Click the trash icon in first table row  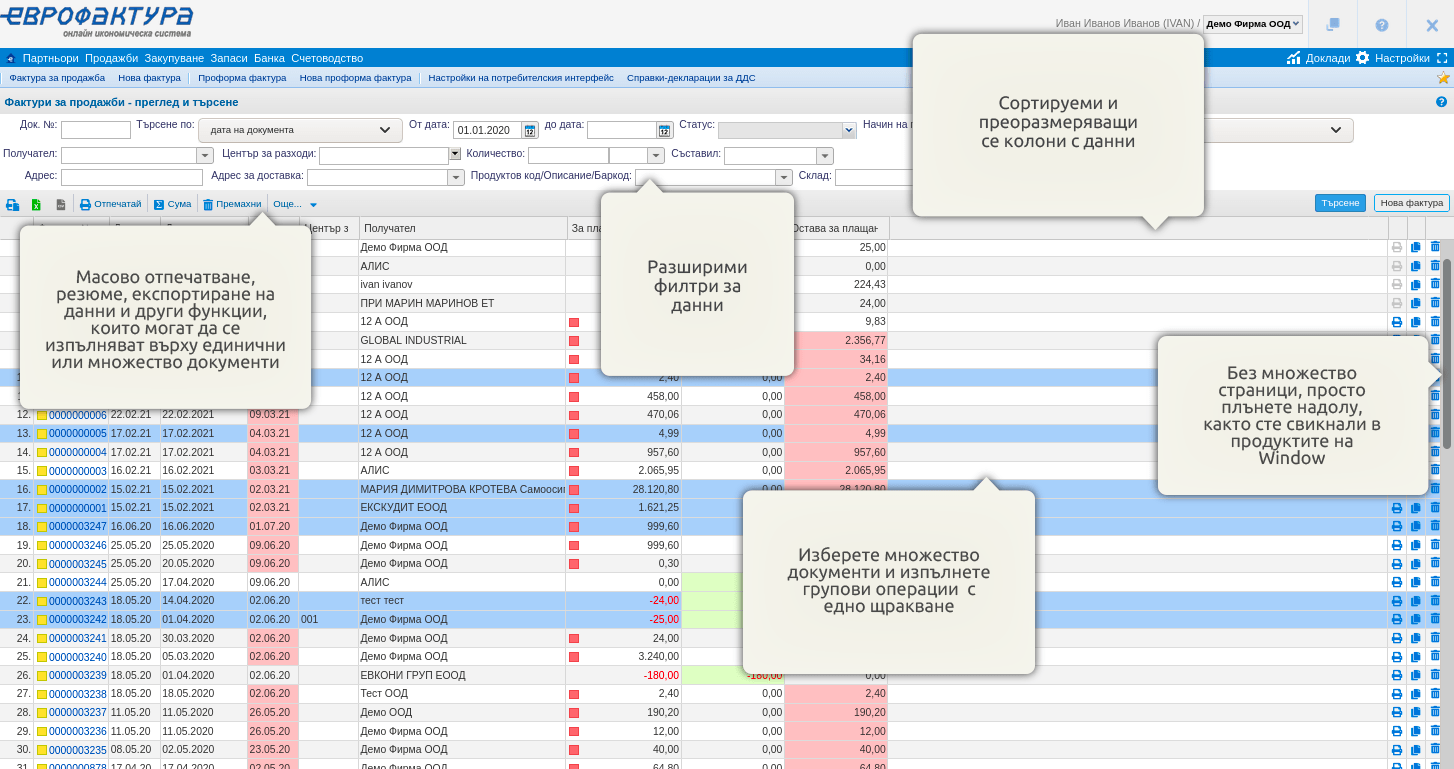point(1435,247)
